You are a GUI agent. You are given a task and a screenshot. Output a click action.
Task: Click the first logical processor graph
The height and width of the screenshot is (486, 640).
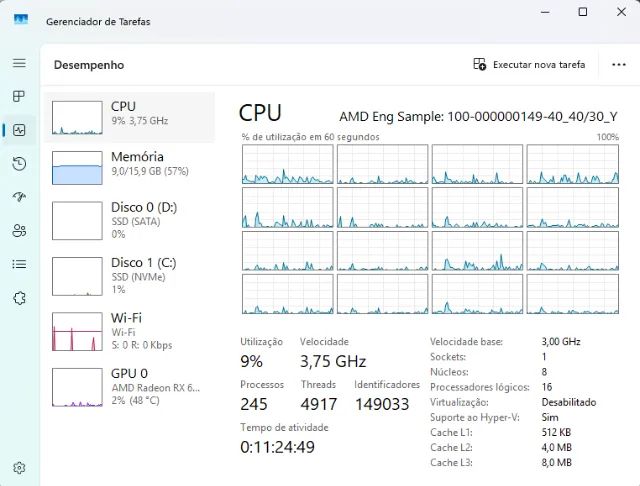[x=287, y=164]
